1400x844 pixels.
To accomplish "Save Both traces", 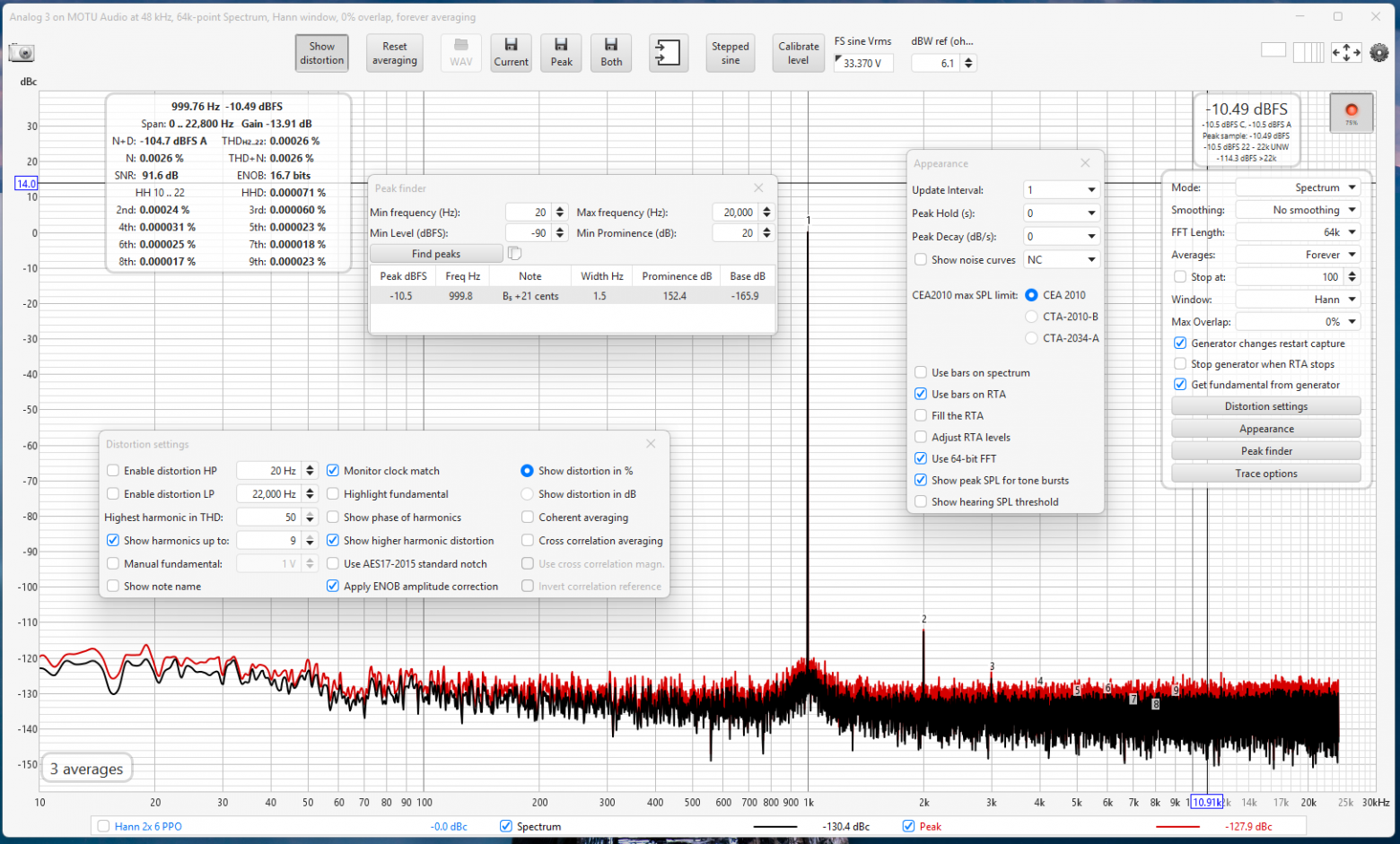I will pyautogui.click(x=611, y=53).
